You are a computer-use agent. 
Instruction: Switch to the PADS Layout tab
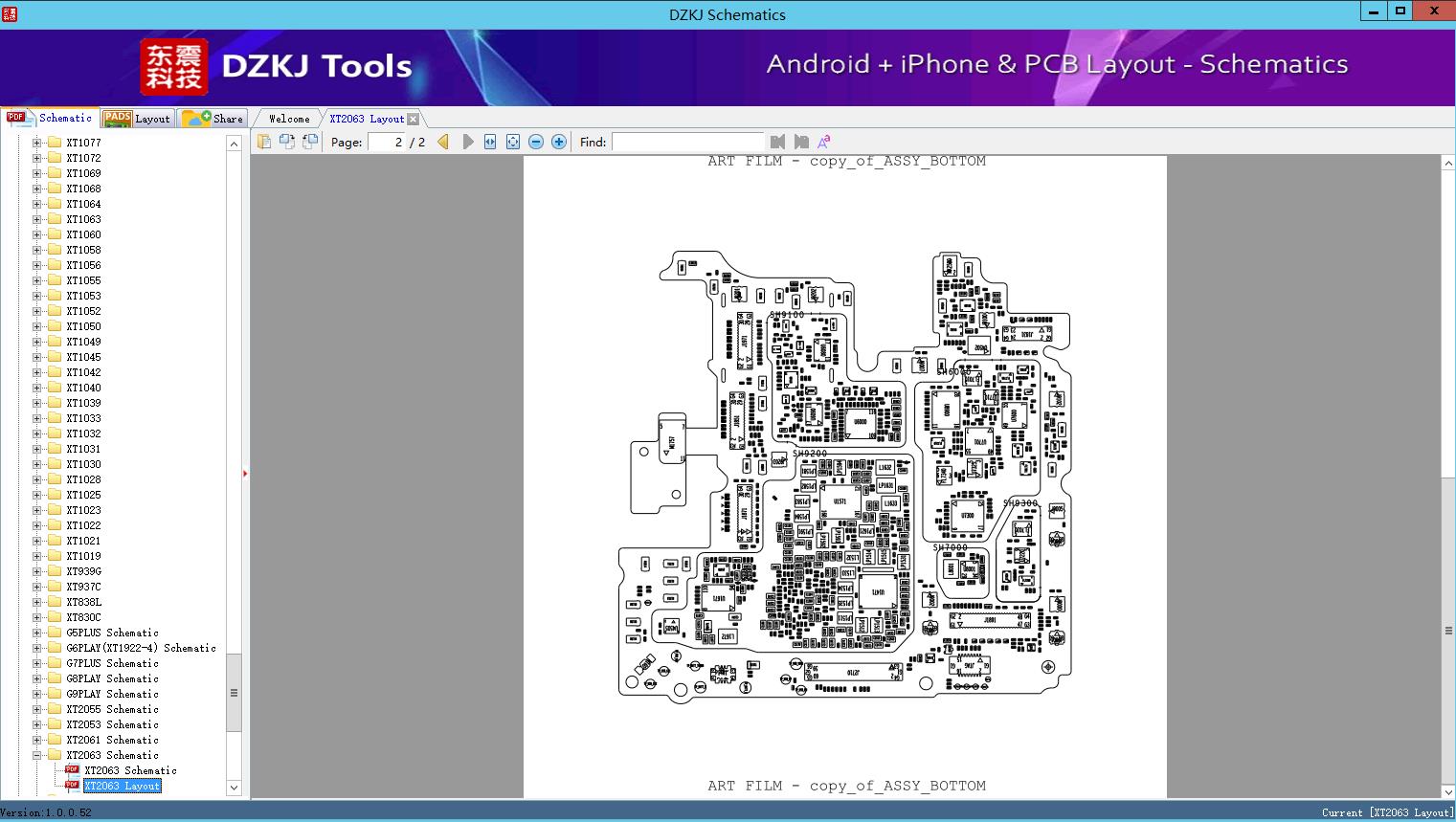(x=137, y=119)
